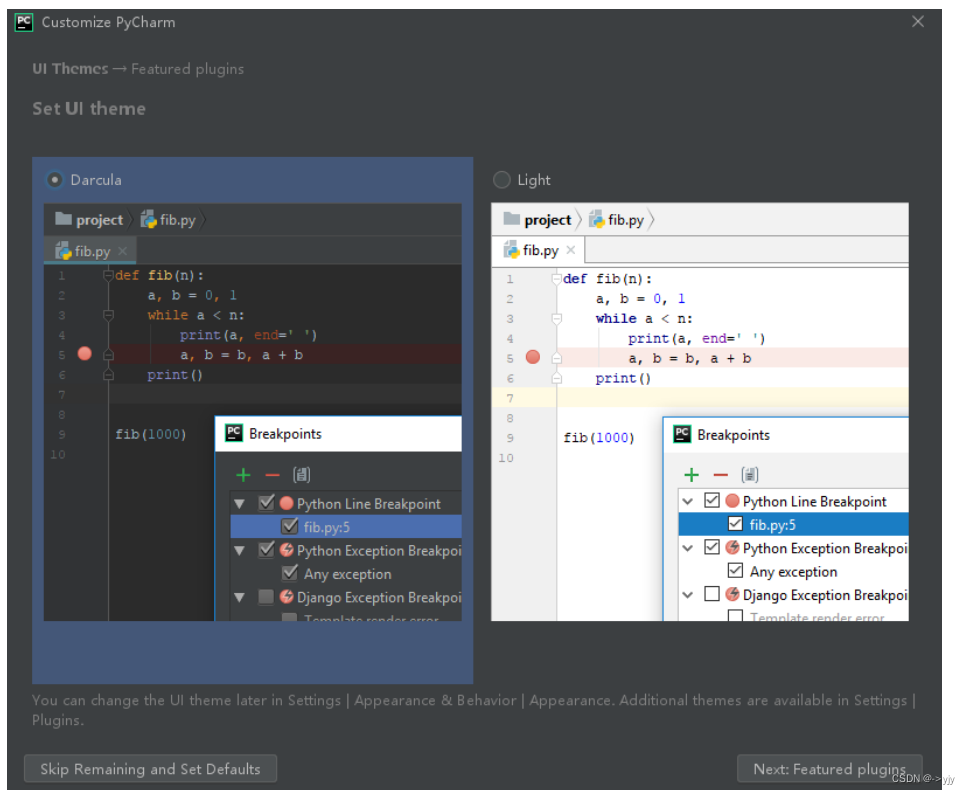Click fold marker on while line in Light preview
The width and height of the screenshot is (970, 794).
pos(557,319)
